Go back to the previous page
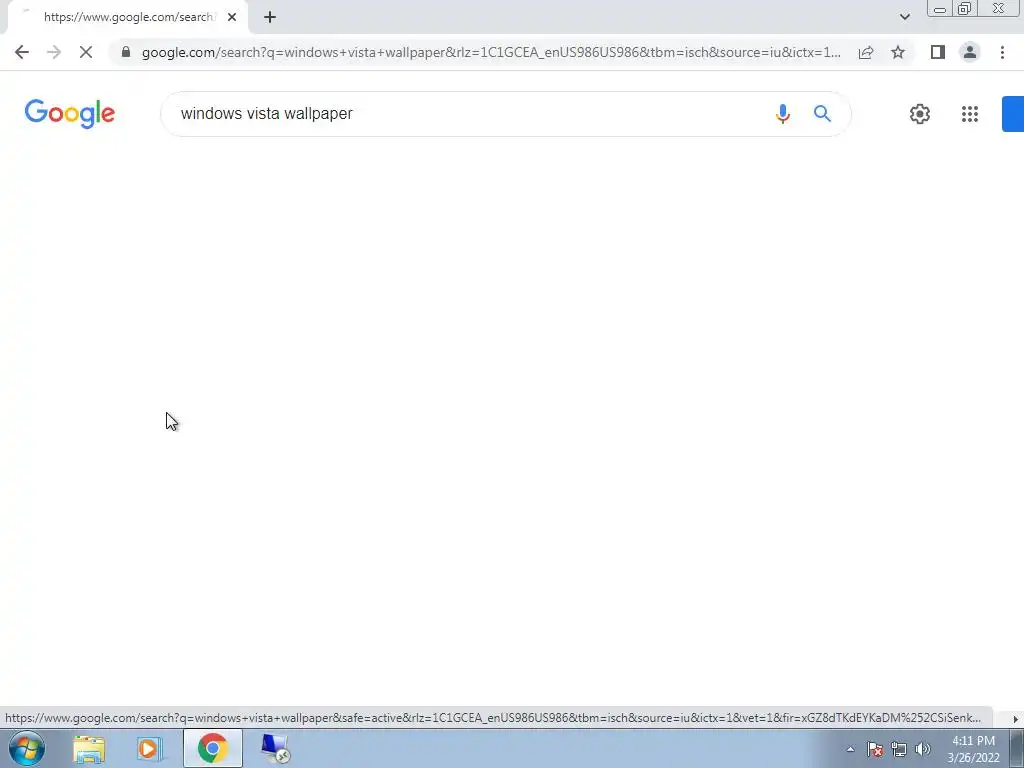The width and height of the screenshot is (1024, 768). [22, 52]
